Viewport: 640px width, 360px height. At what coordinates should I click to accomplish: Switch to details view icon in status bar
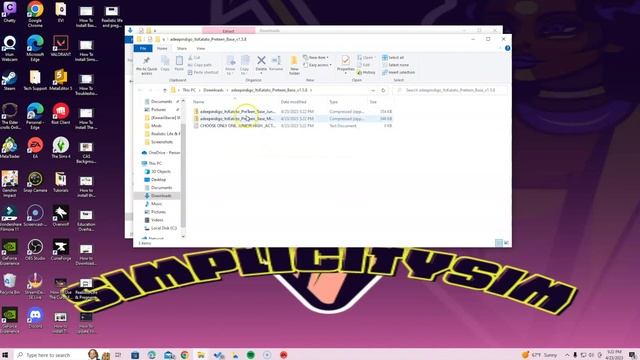[x=499, y=243]
